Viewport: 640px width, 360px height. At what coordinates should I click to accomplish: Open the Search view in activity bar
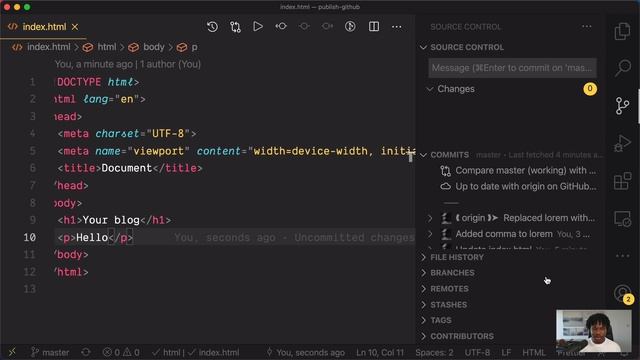click(x=622, y=68)
